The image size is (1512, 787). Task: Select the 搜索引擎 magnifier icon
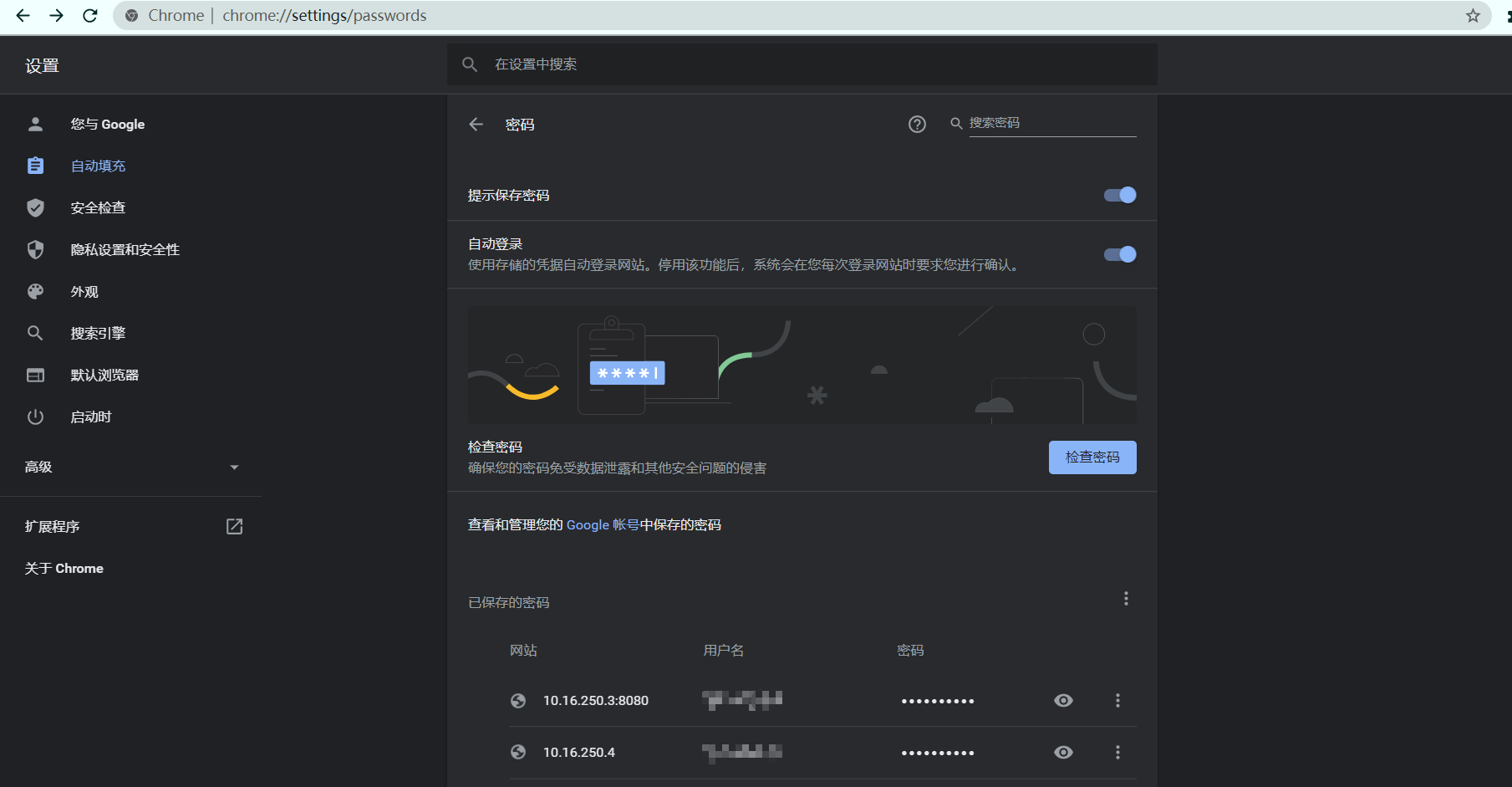click(x=35, y=332)
